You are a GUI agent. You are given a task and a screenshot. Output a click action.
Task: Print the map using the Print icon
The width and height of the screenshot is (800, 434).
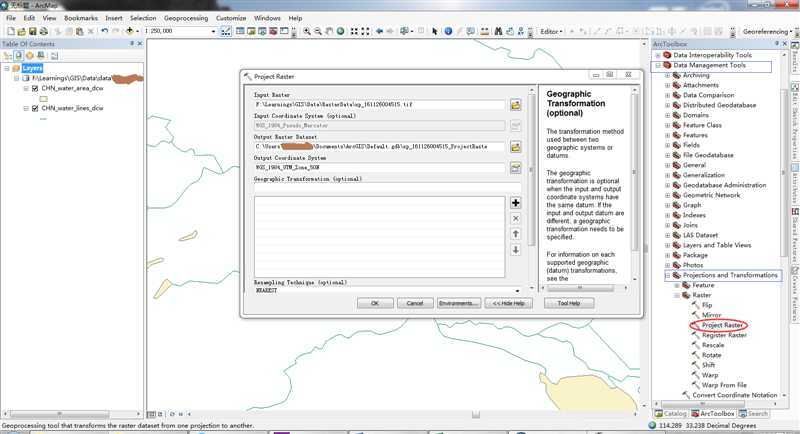pos(43,31)
